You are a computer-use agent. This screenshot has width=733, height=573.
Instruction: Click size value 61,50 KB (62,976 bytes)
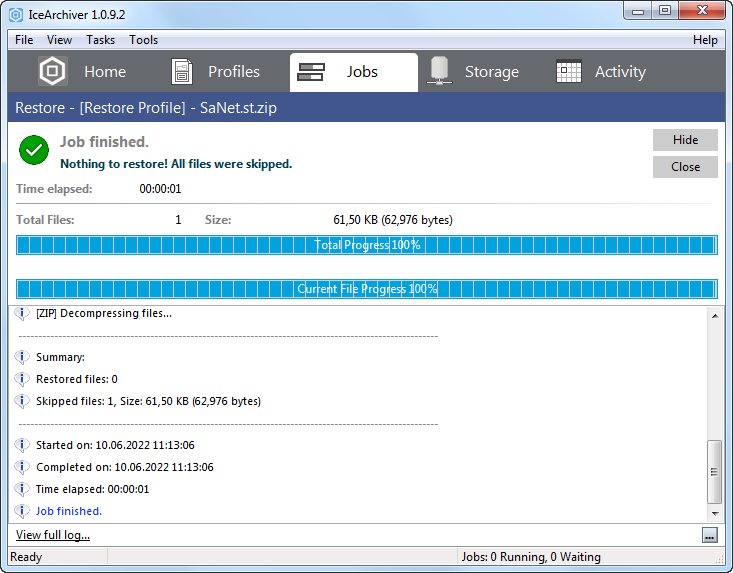(x=393, y=220)
